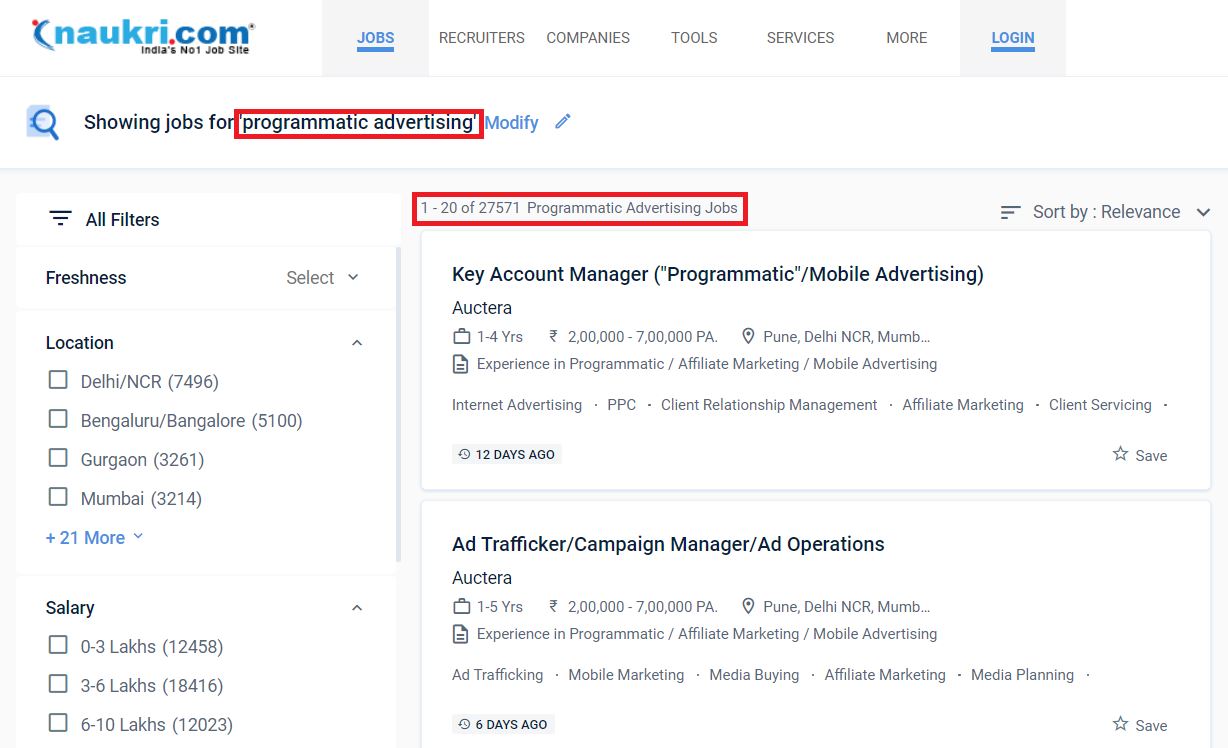
Task: Expand +21 More locations
Action: [94, 538]
